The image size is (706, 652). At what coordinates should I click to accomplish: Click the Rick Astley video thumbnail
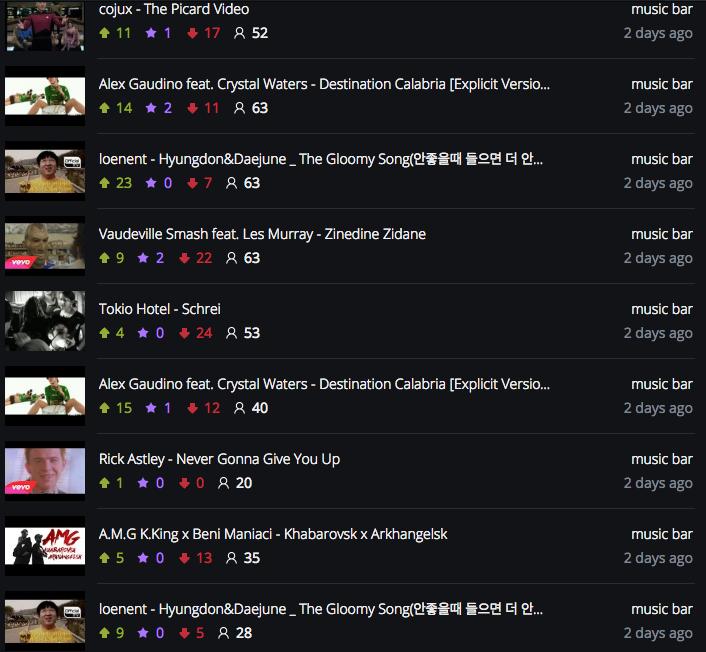coord(44,470)
